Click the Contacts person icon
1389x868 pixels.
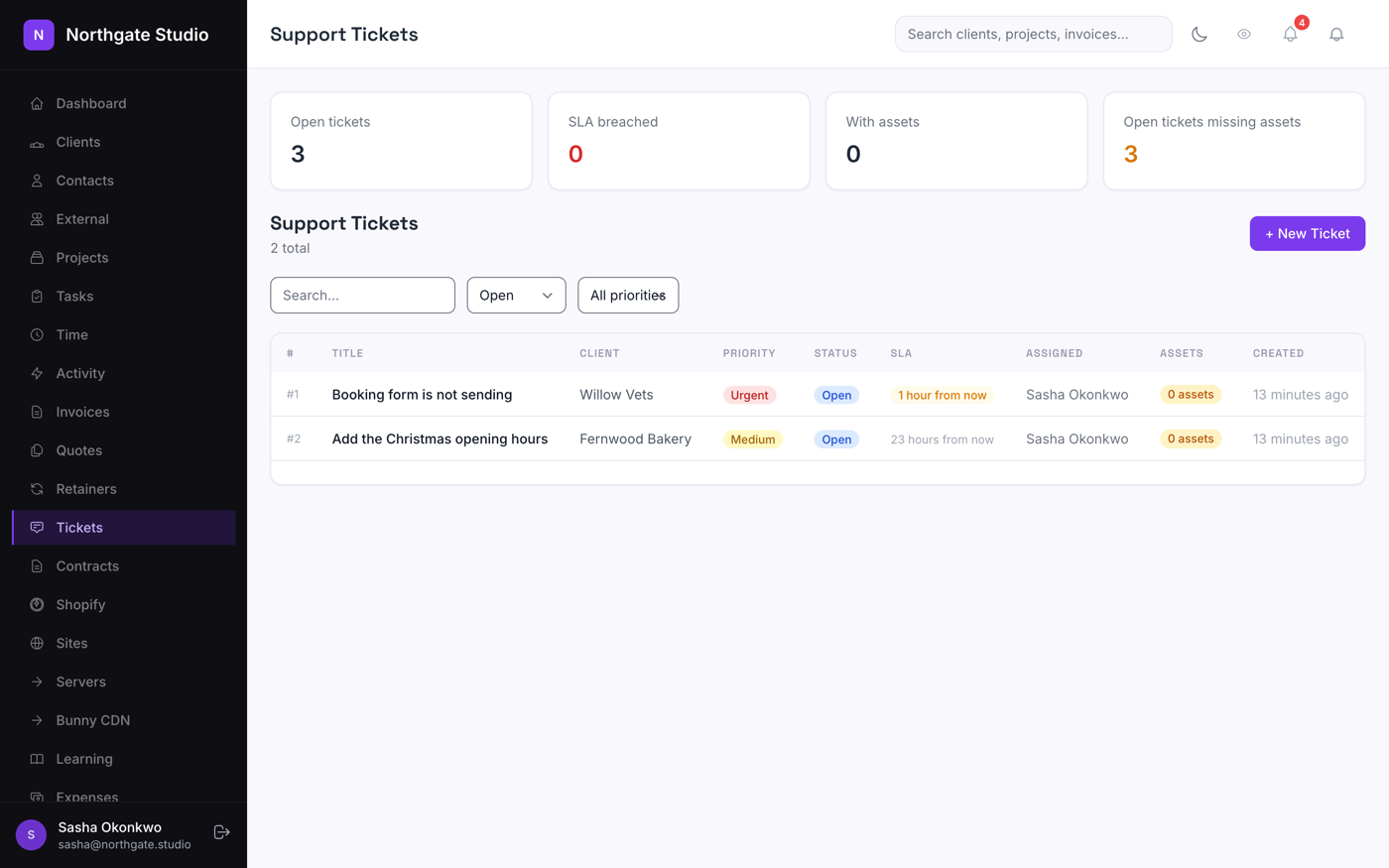(37, 181)
